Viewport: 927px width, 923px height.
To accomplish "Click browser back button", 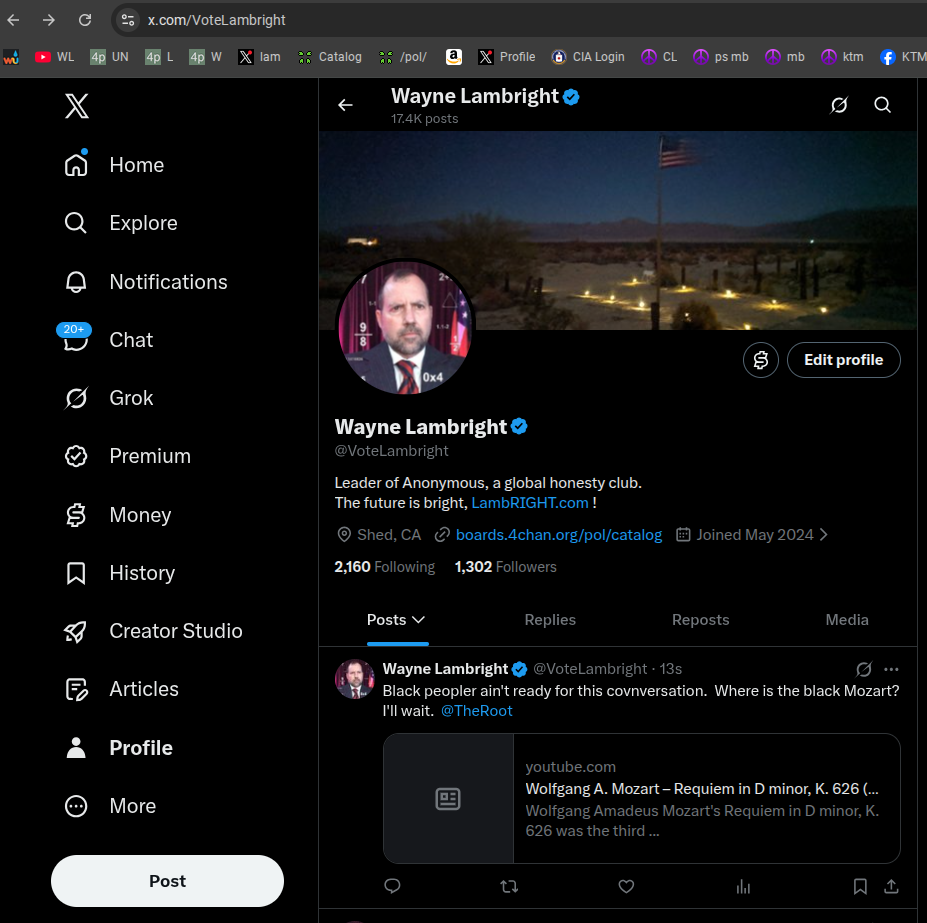I will 13,20.
